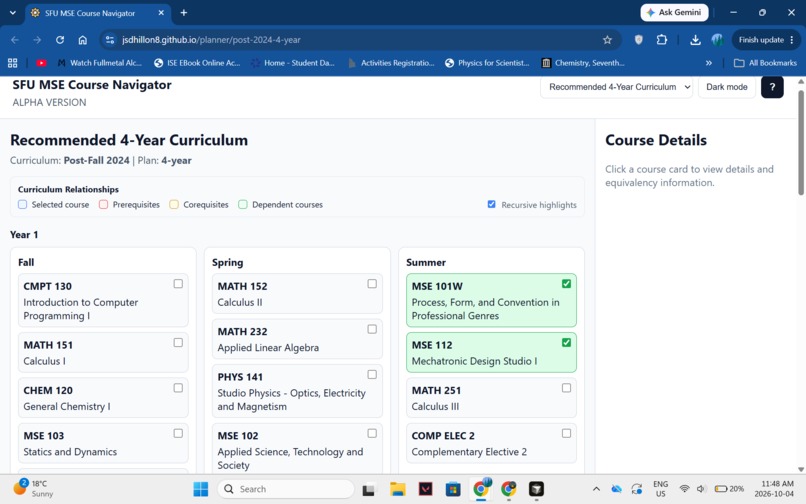The width and height of the screenshot is (806, 504).
Task: Check the MATH 251 course checkbox
Action: pos(566,388)
